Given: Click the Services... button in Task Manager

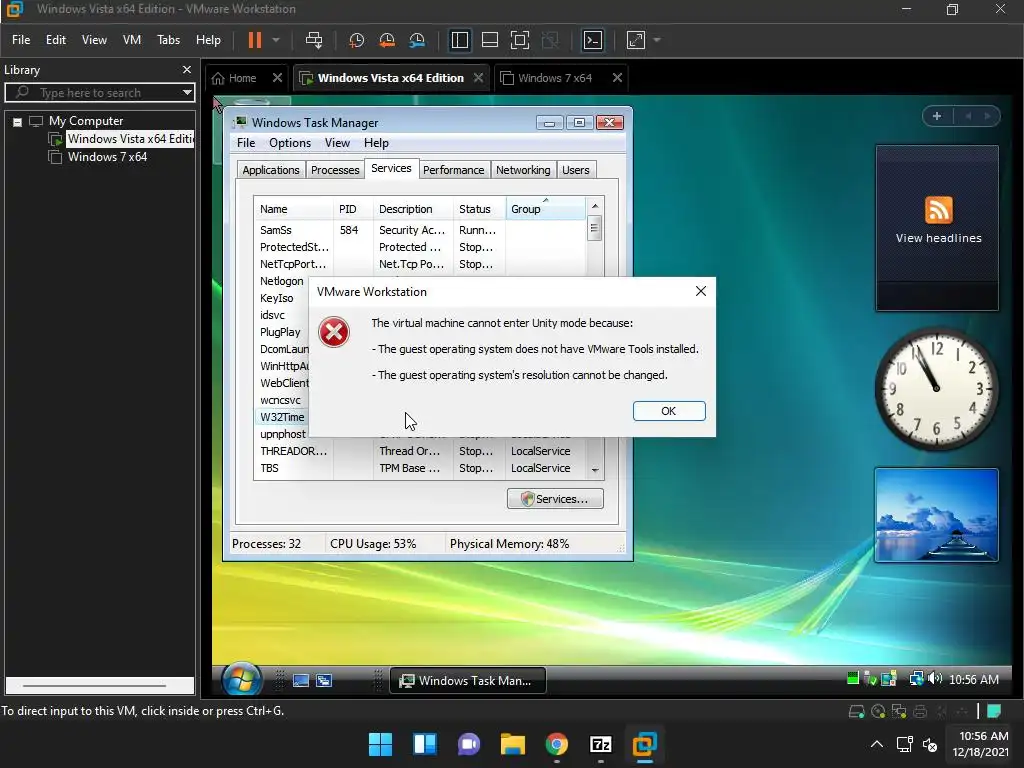Looking at the screenshot, I should pos(555,498).
